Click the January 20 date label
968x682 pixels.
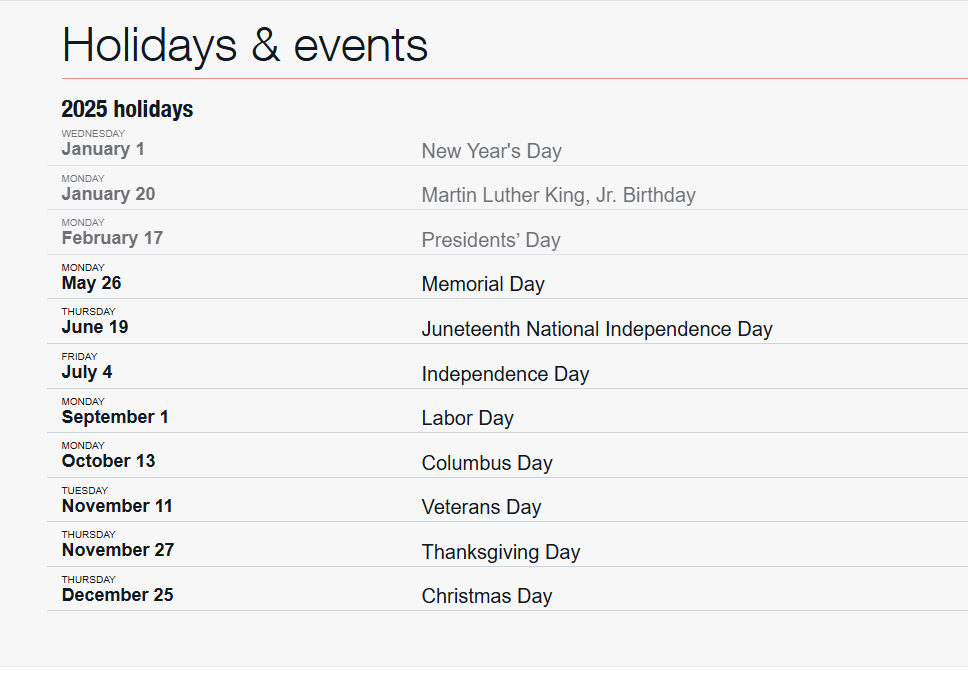coord(108,194)
